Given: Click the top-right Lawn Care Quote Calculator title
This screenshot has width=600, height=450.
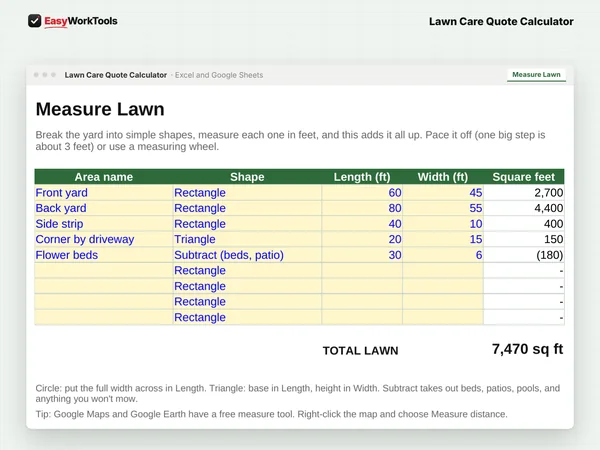Looking at the screenshot, I should tap(501, 21).
